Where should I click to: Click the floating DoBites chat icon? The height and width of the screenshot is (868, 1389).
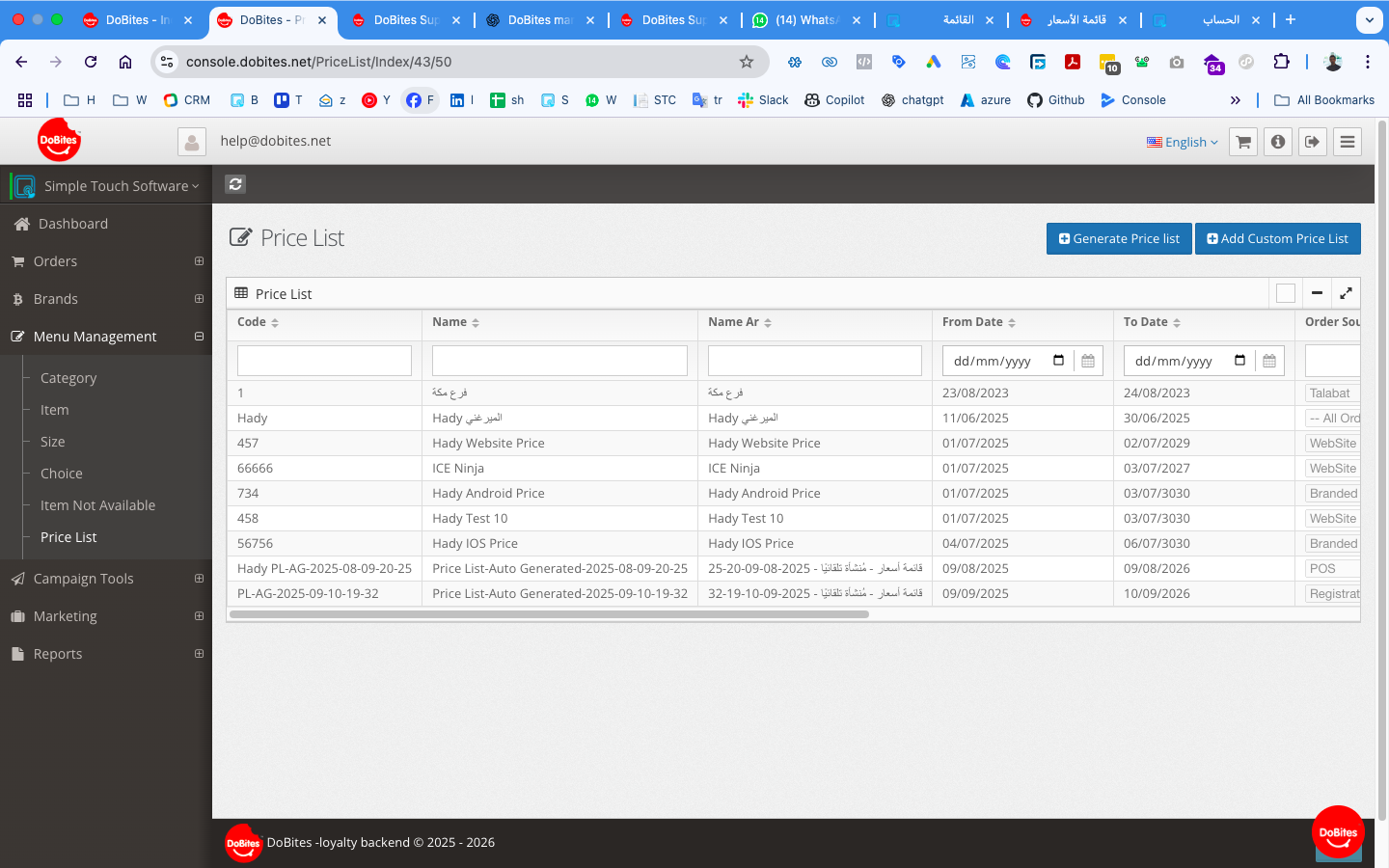[1338, 832]
